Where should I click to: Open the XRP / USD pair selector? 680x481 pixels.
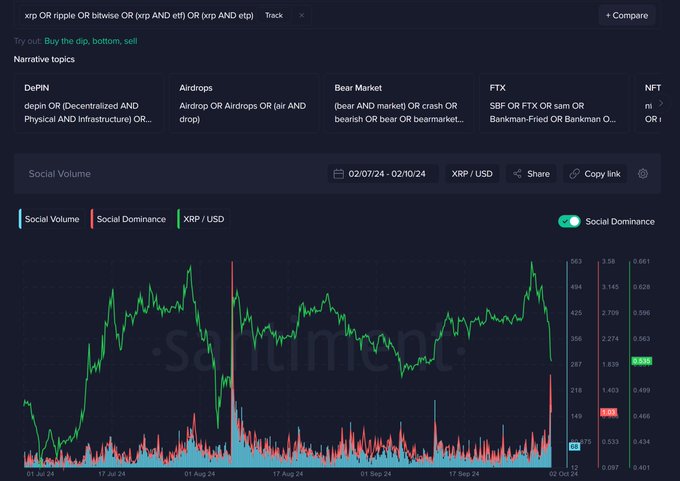point(472,174)
